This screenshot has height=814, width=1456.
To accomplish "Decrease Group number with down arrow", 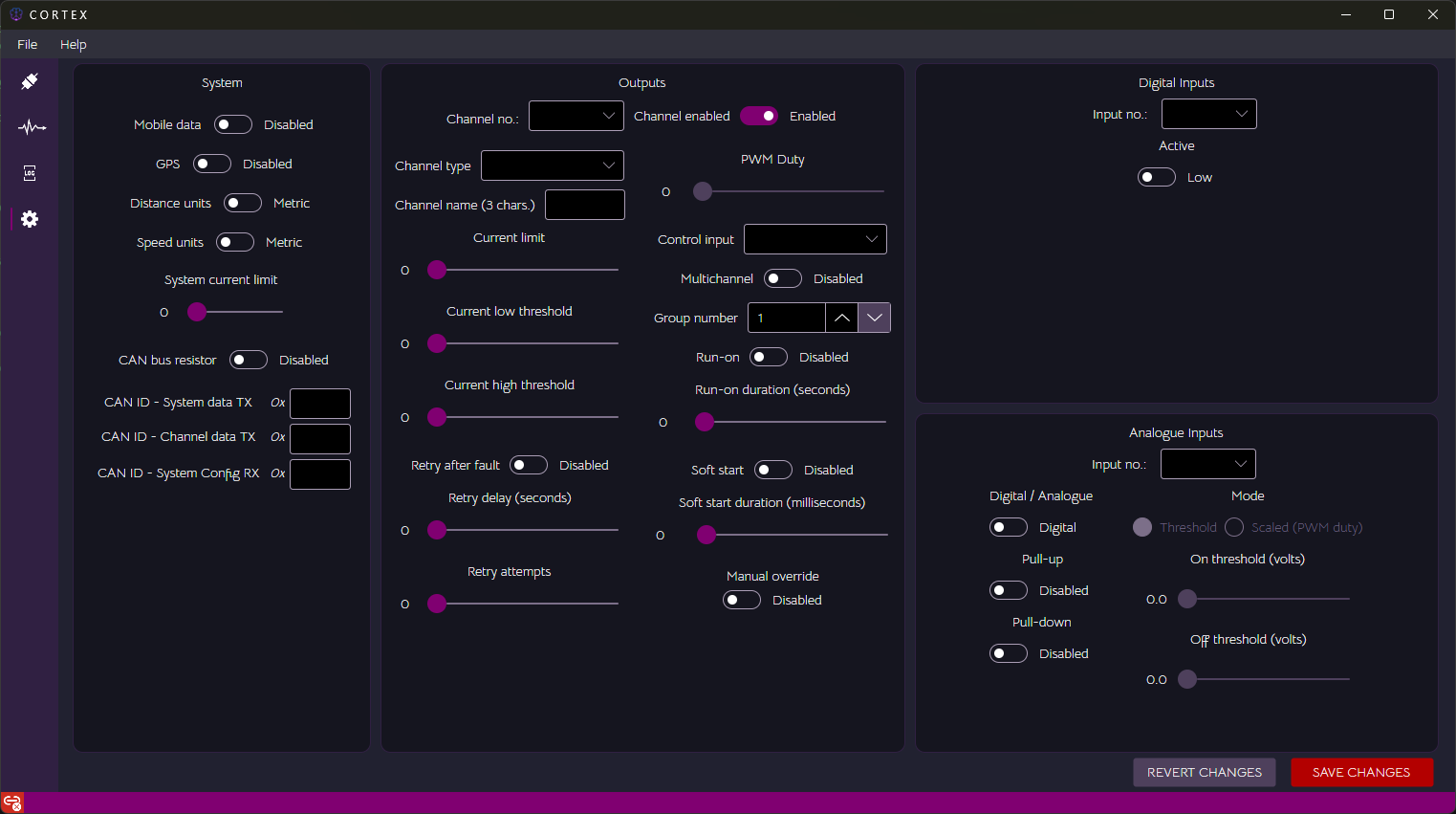I will point(874,318).
